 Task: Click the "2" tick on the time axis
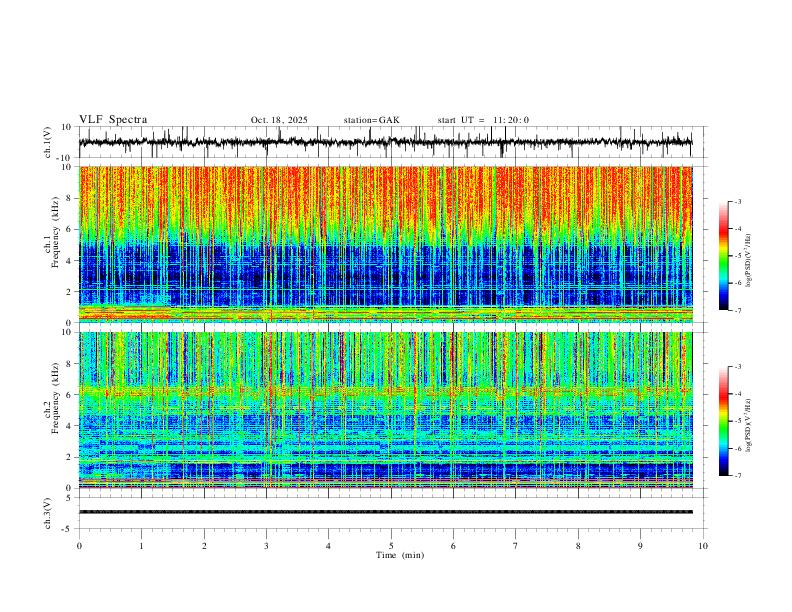(x=204, y=546)
